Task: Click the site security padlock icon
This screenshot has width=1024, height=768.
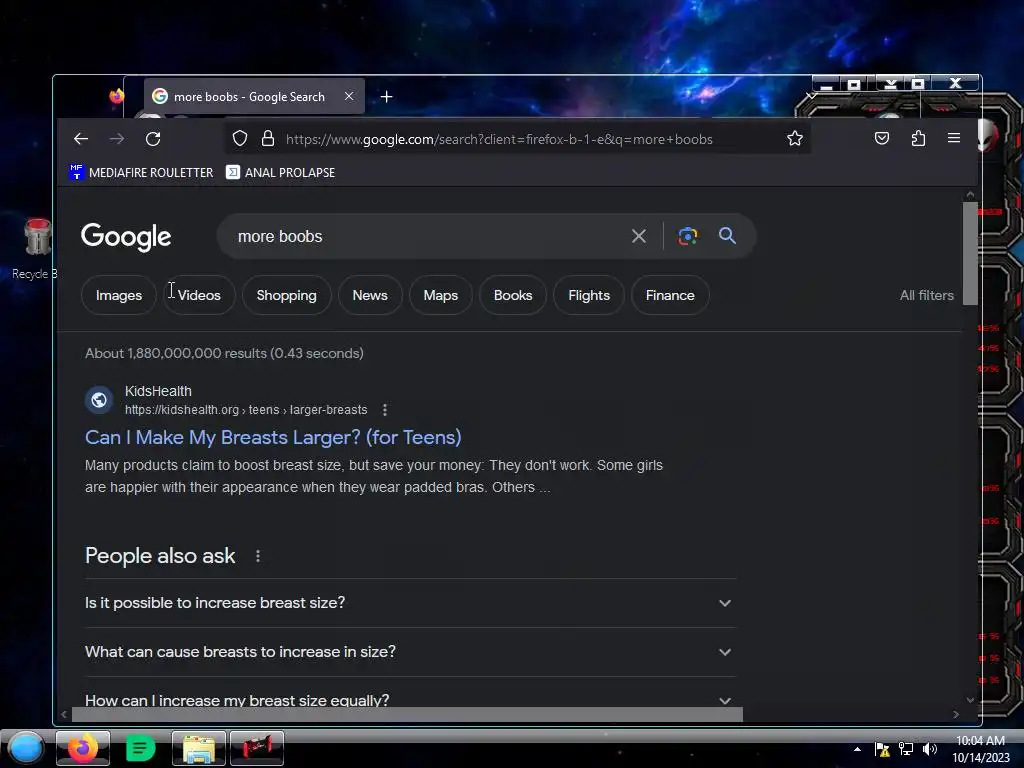Action: pyautogui.click(x=268, y=138)
